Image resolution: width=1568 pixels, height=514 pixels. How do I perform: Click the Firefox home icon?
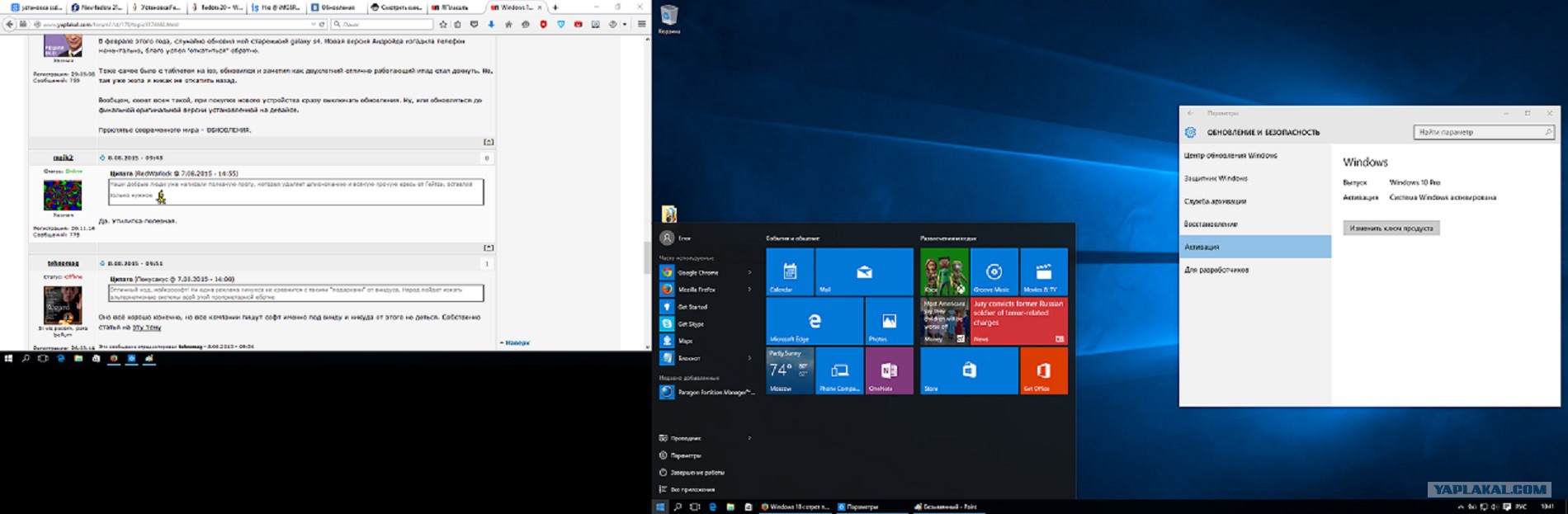coord(508,25)
